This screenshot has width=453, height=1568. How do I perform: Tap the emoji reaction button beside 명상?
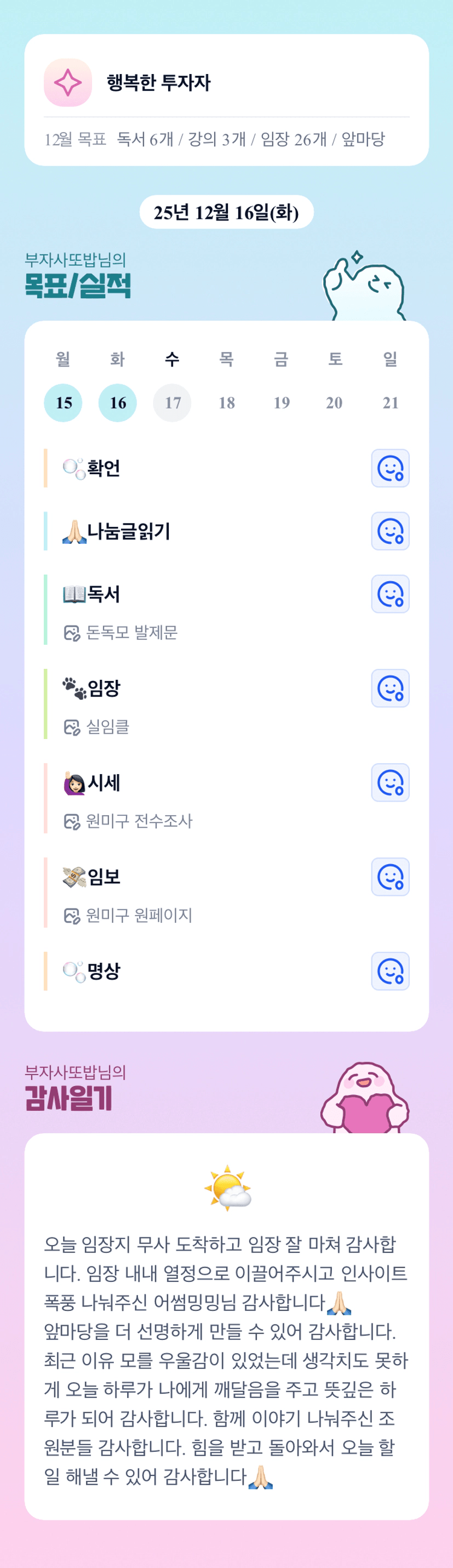(390, 971)
